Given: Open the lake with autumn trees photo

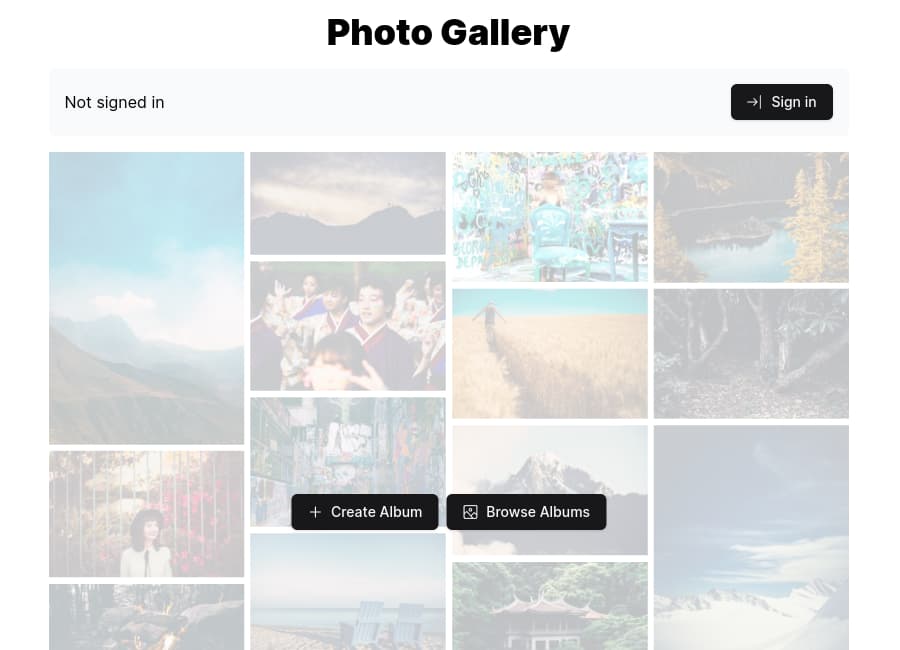Looking at the screenshot, I should 751,217.
